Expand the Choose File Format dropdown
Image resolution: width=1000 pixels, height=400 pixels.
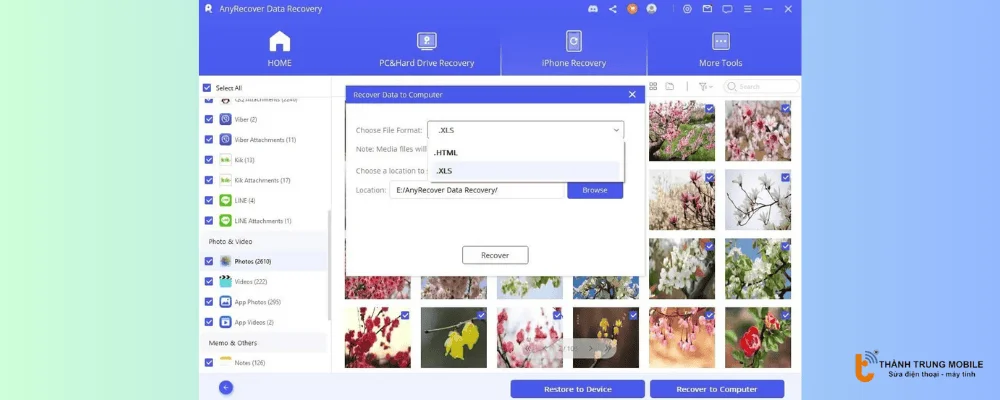click(x=525, y=130)
